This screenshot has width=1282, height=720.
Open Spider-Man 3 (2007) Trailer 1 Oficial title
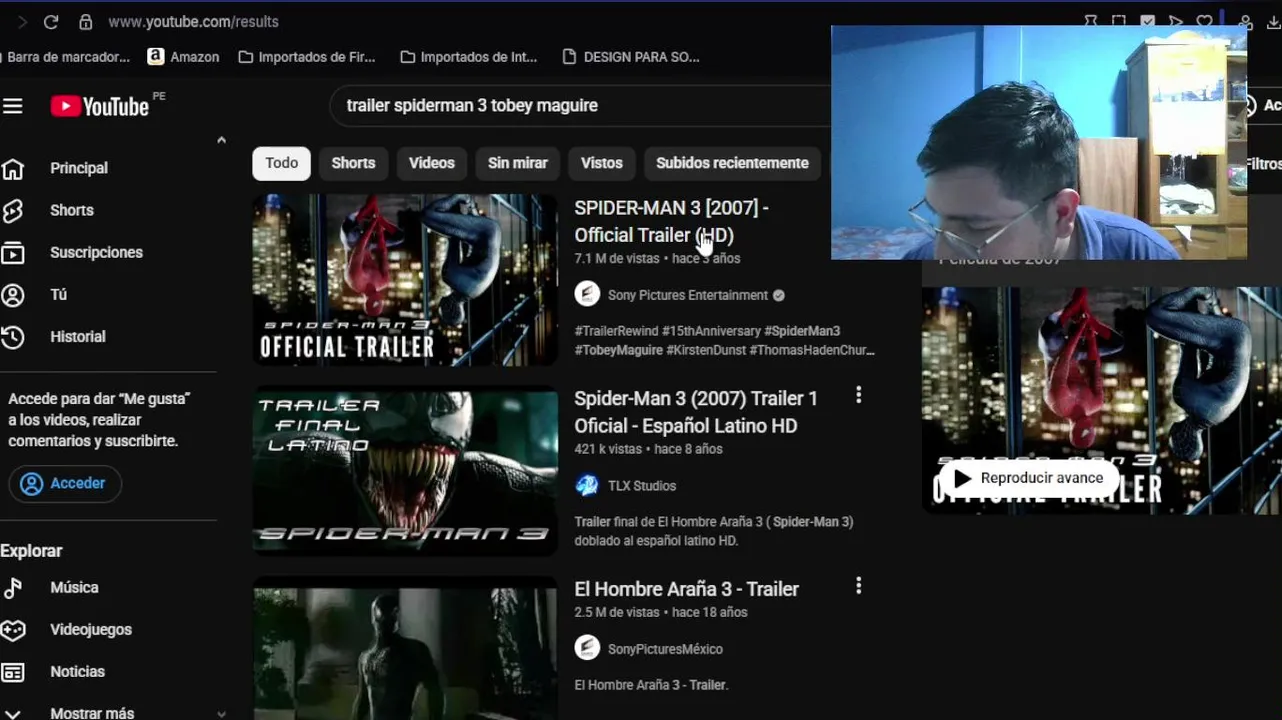tap(696, 412)
